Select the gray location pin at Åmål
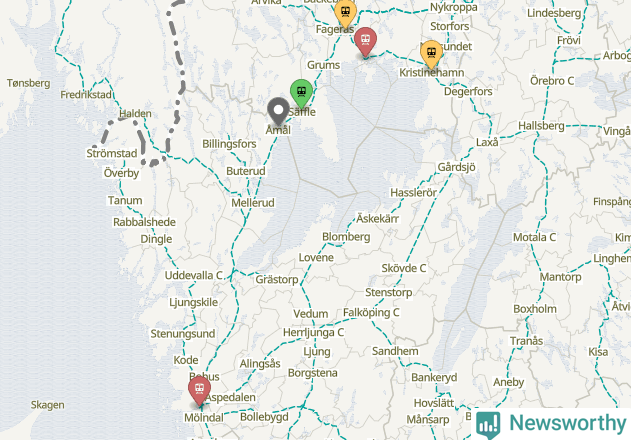631x440 pixels. coord(278,110)
